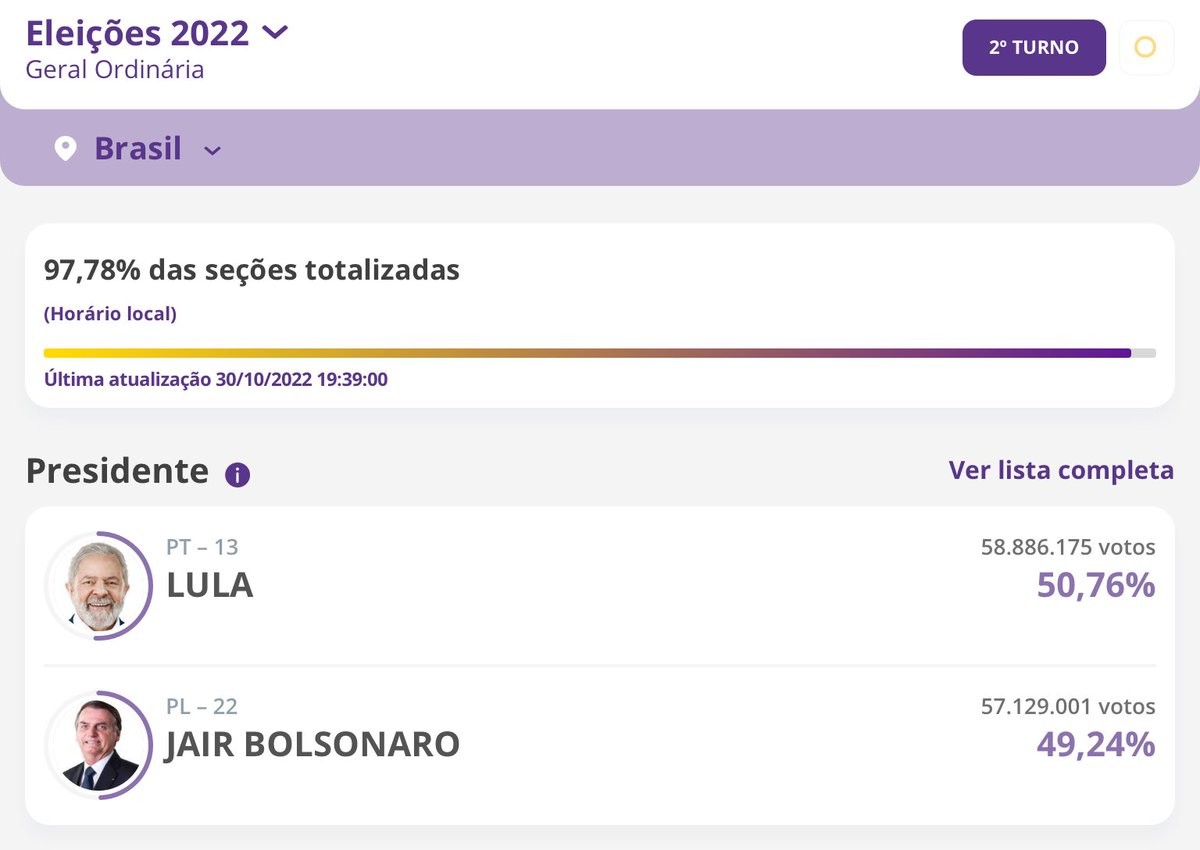This screenshot has height=850, width=1200.
Task: Open Lula's candidate photo
Action: [98, 586]
